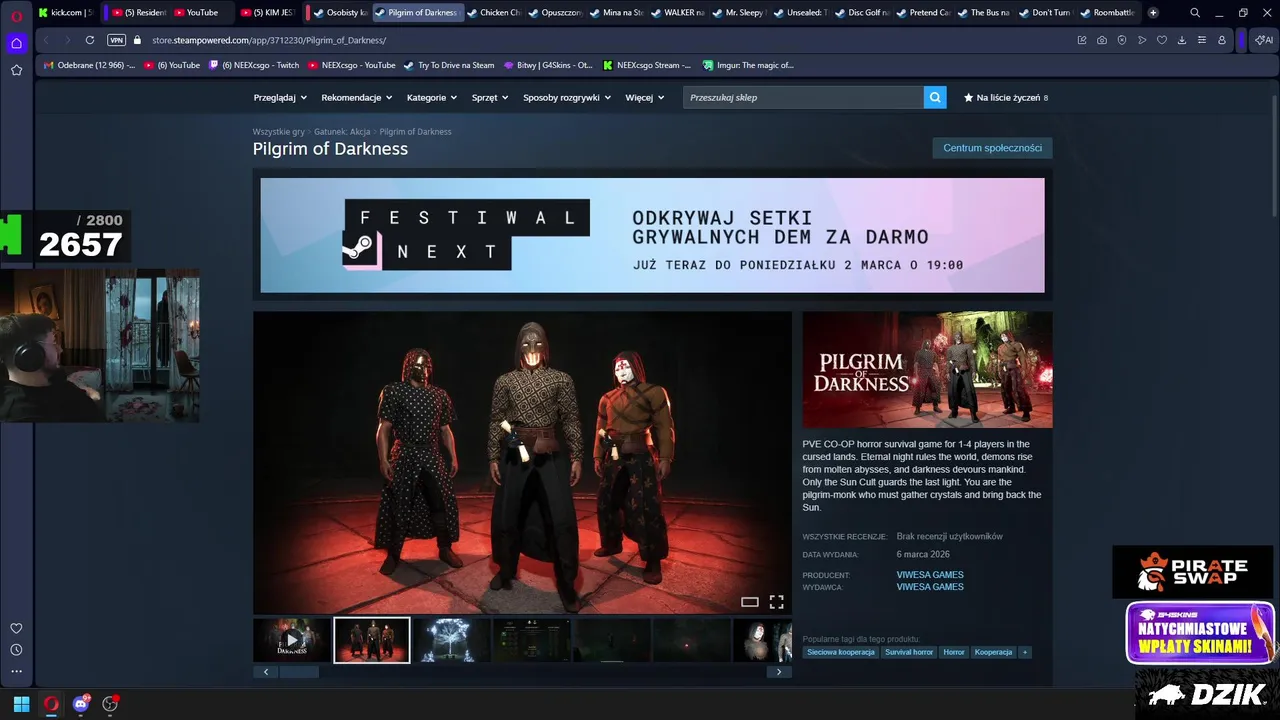Image resolution: width=1280 pixels, height=720 pixels.
Task: Click the VPN badge in address bar
Action: coord(116,40)
